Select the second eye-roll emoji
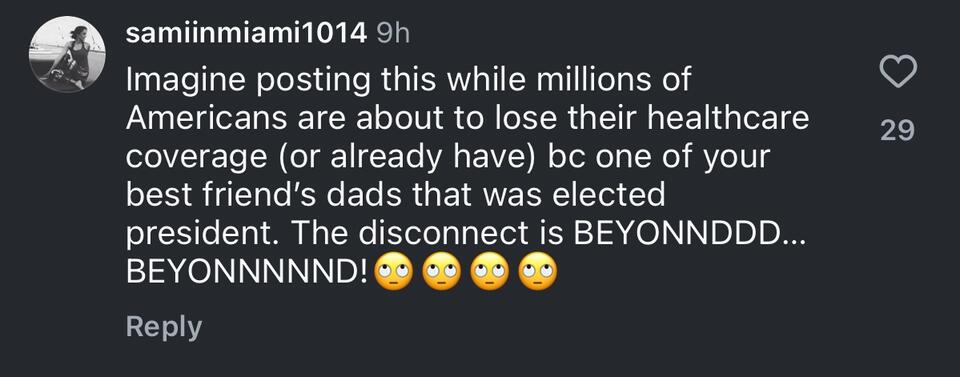Image resolution: width=960 pixels, height=377 pixels. [x=441, y=271]
